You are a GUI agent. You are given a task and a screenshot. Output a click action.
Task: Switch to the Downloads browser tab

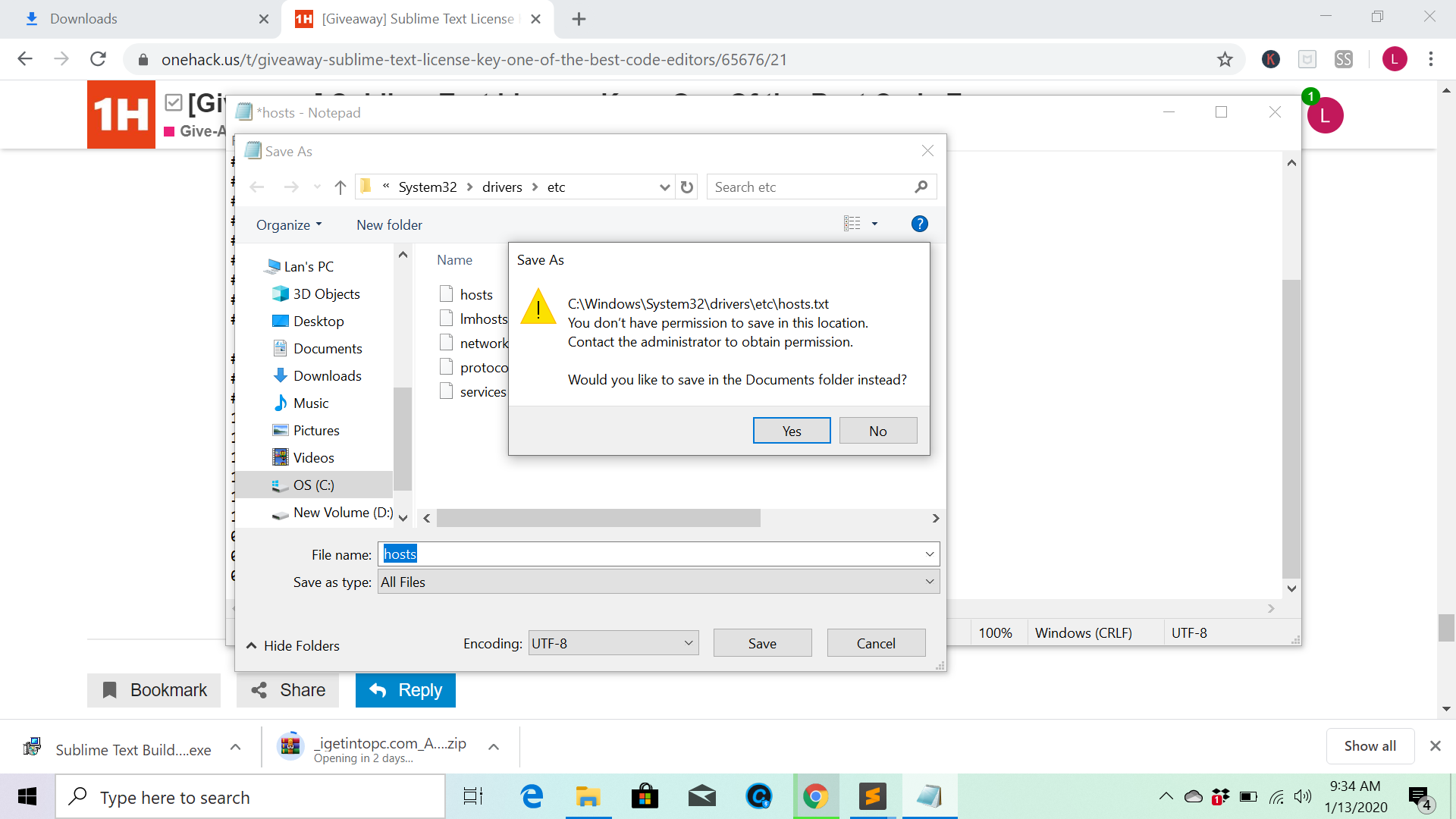point(83,19)
